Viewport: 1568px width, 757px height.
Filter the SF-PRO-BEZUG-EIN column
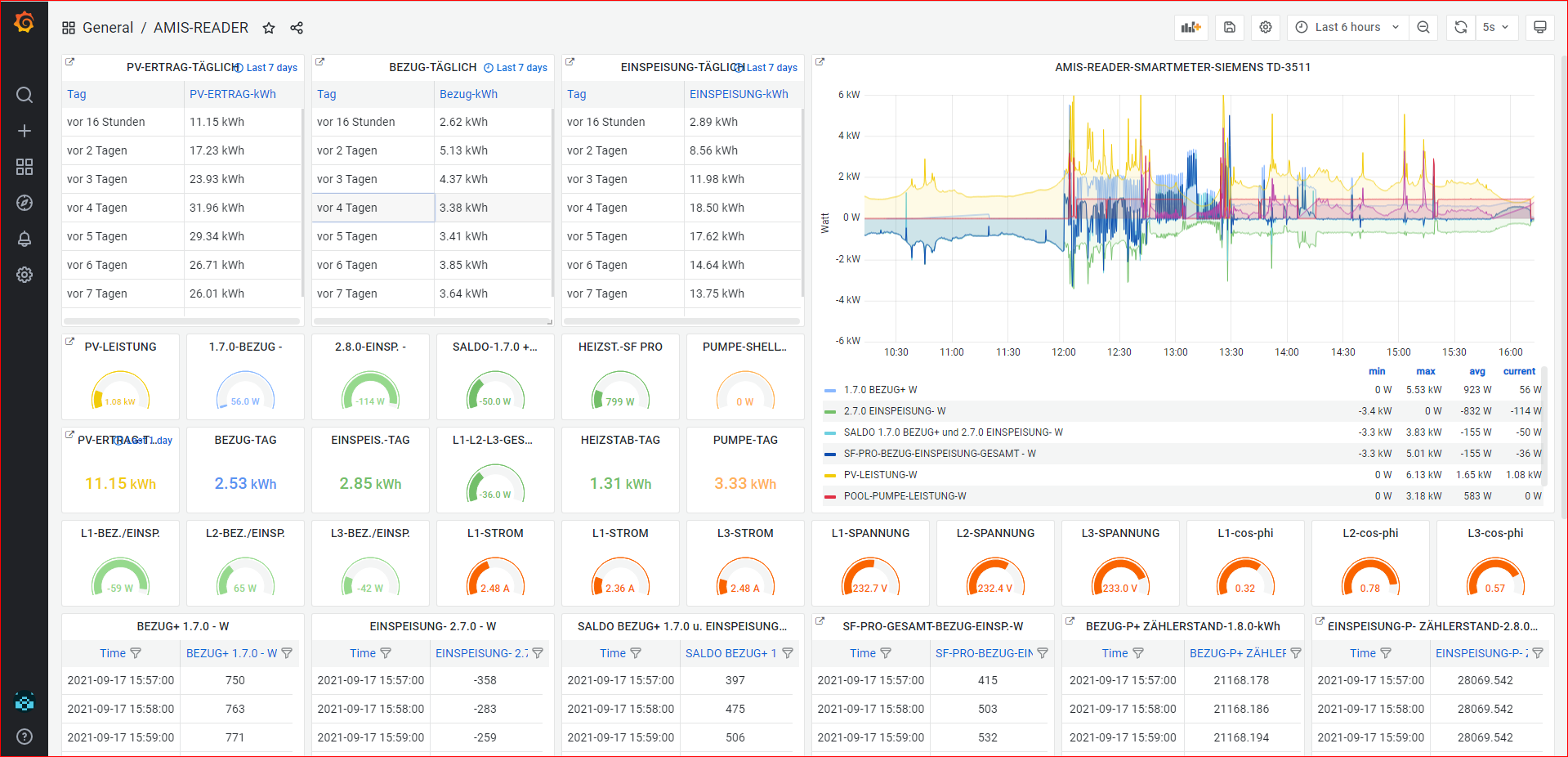point(1043,653)
